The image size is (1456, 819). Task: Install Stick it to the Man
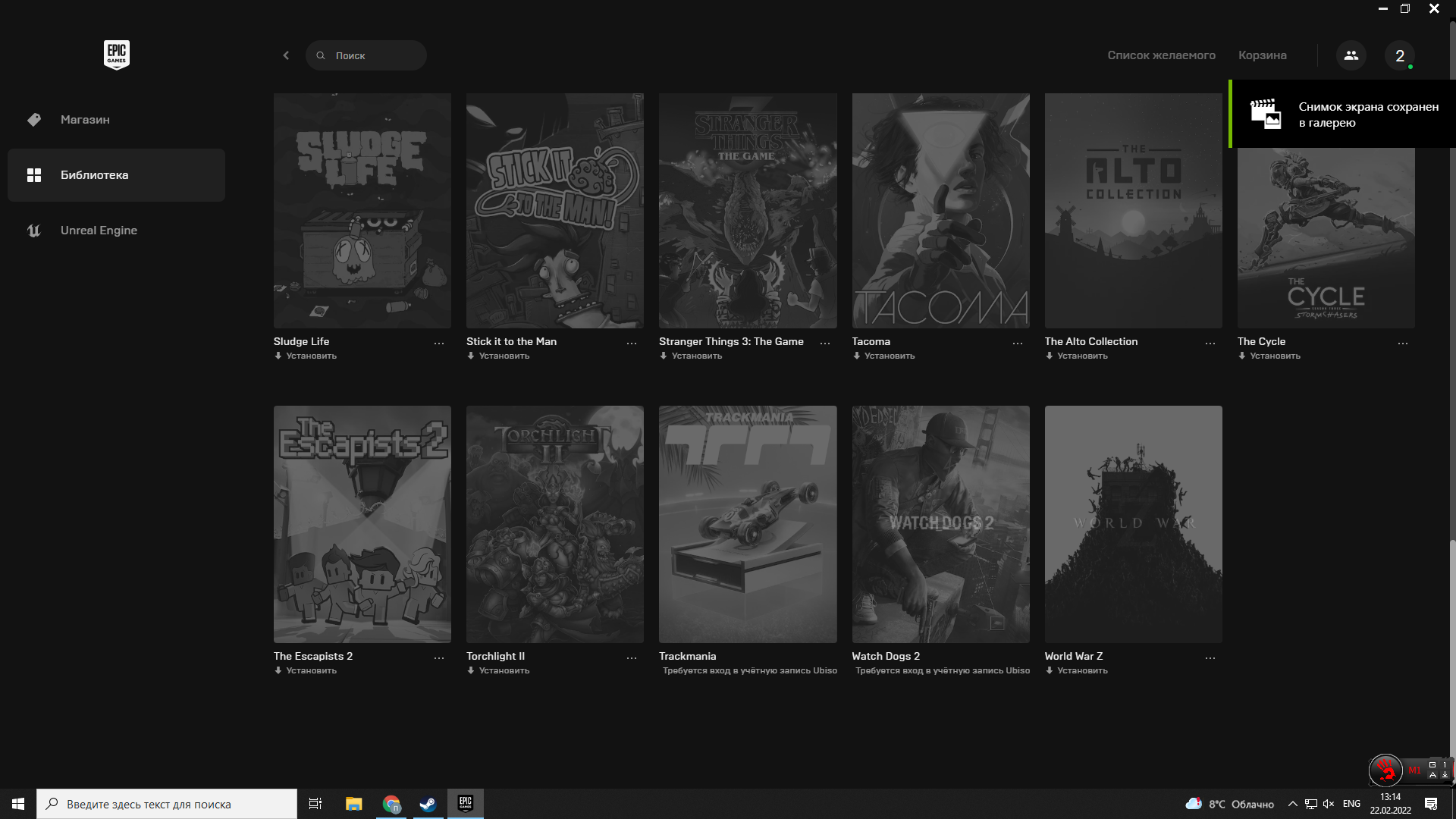tap(498, 356)
